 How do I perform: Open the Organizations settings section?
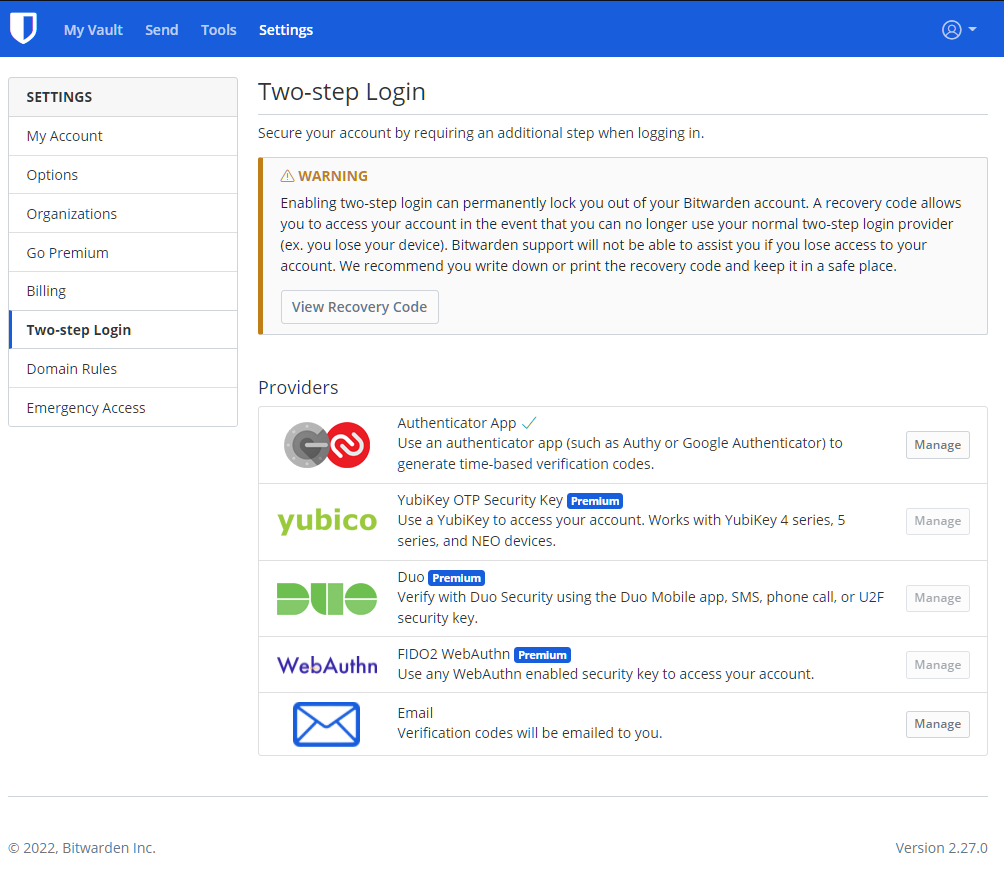(72, 214)
